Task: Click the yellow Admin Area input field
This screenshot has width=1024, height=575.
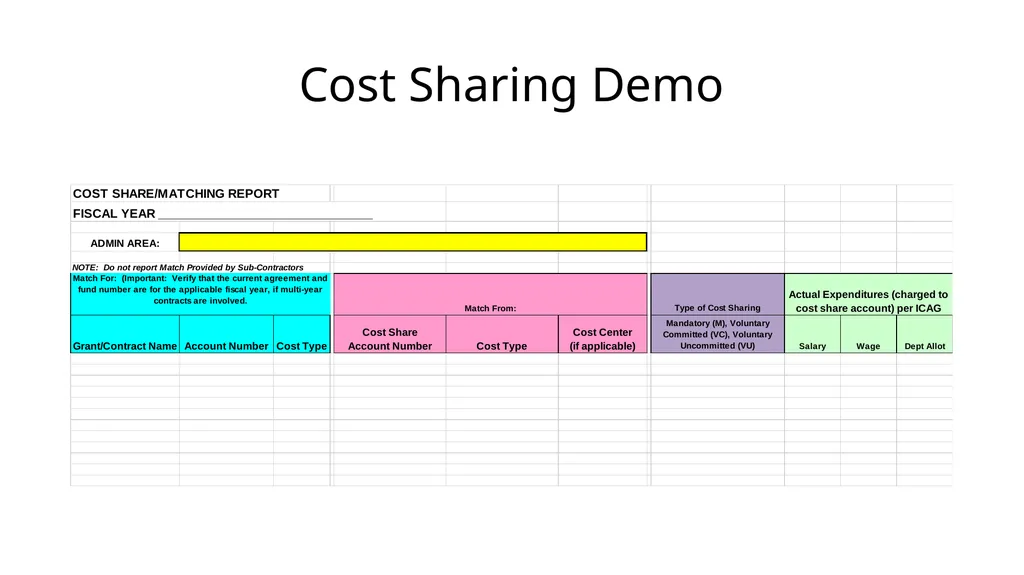Action: click(413, 242)
